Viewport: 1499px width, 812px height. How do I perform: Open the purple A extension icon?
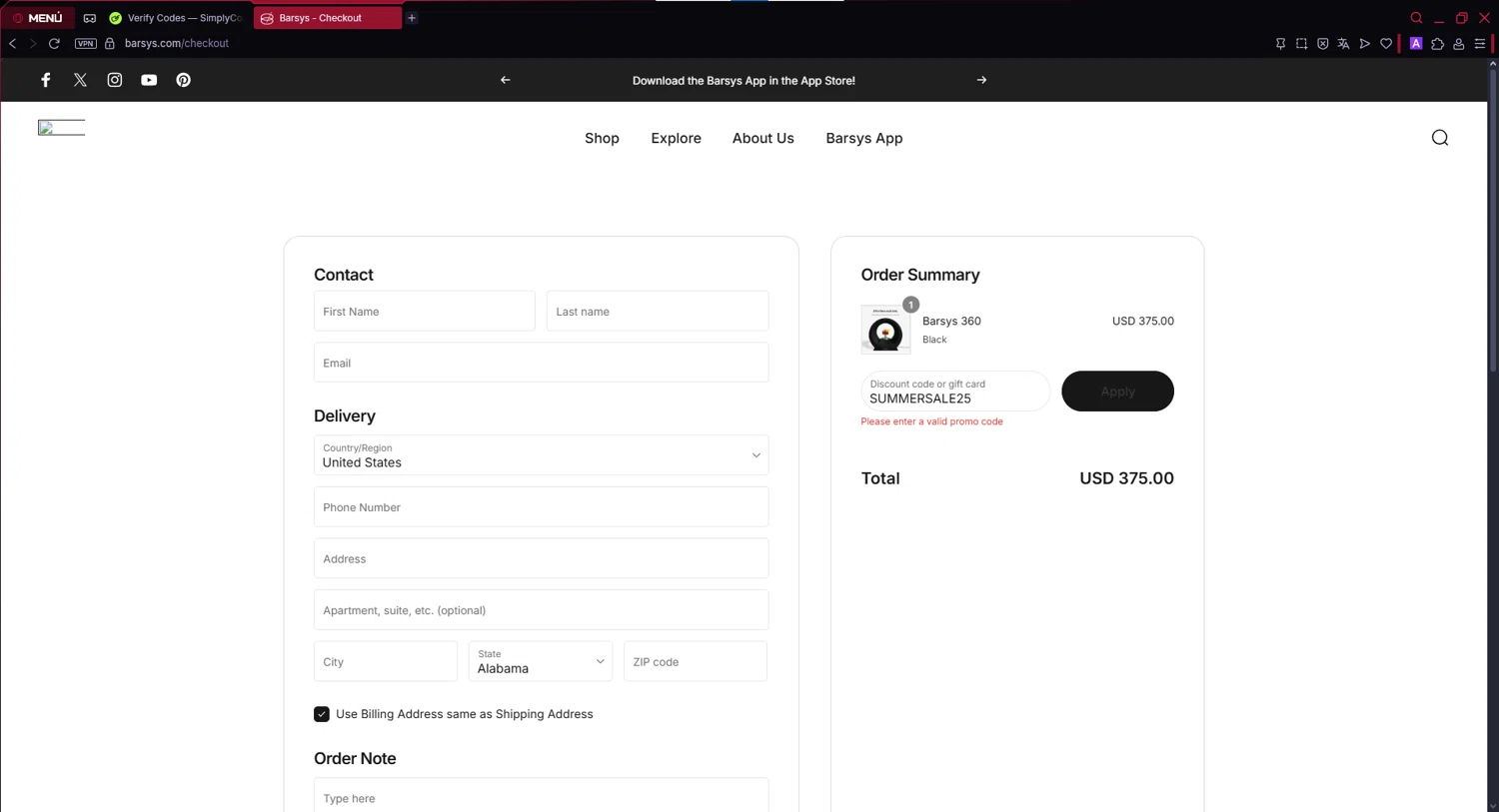(x=1416, y=44)
